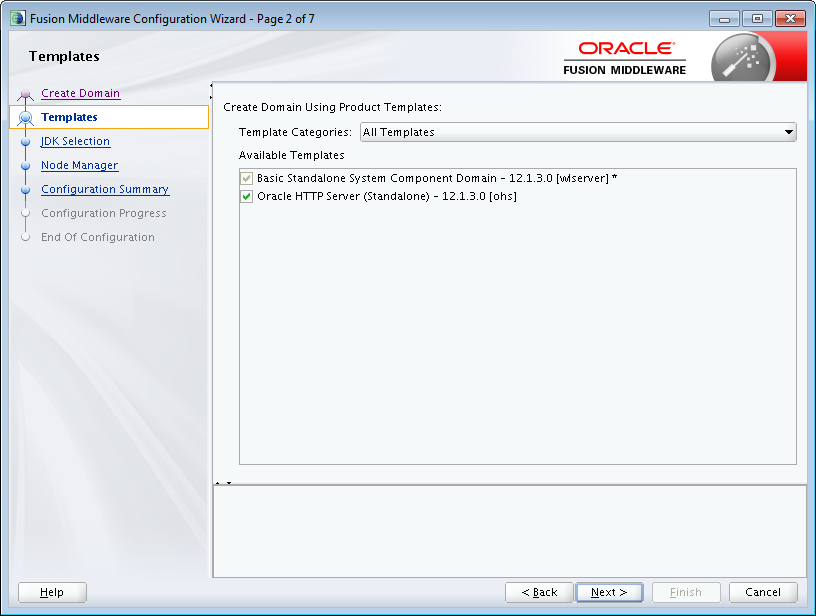Click the JDK Selection step bullet icon

[25, 141]
